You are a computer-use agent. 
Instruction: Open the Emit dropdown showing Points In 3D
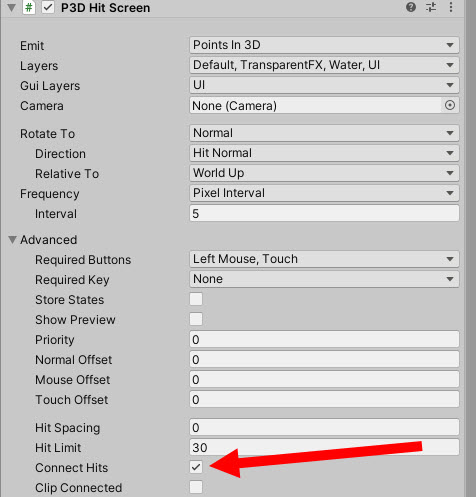(324, 45)
